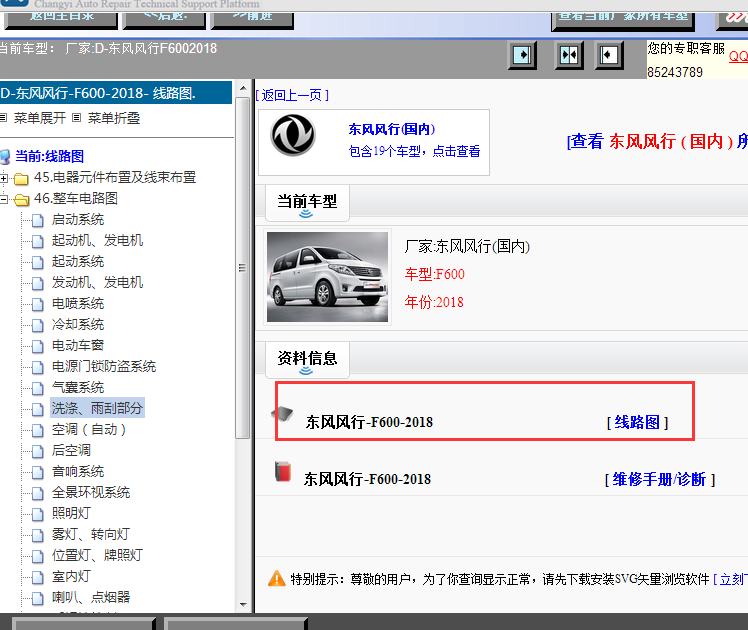Screen dimensions: 748x630
Task: Click the tree panel vertical scrollbar thumb
Action: [x=243, y=268]
